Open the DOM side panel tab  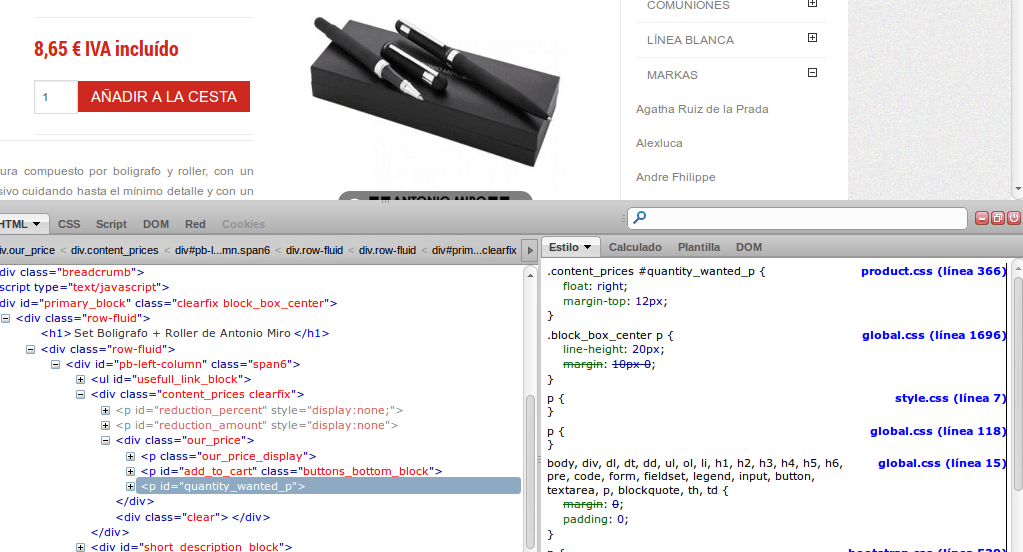click(x=749, y=247)
